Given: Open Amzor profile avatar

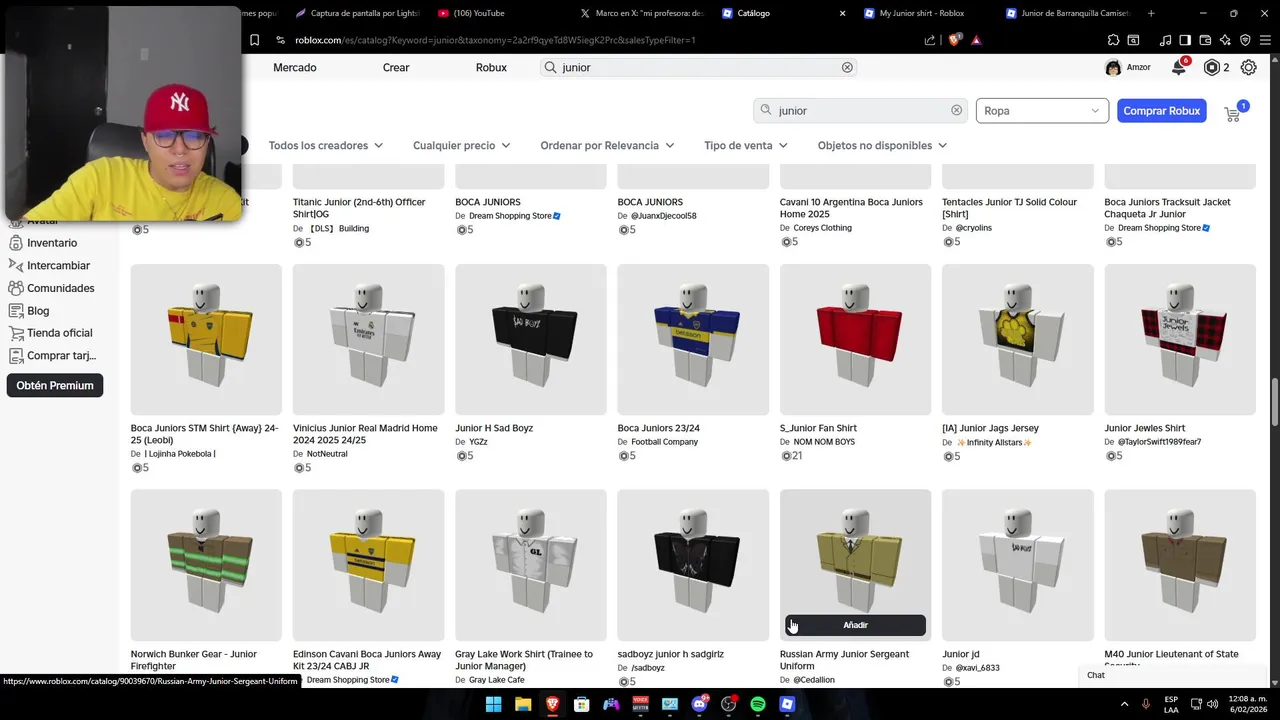Looking at the screenshot, I should [x=1113, y=67].
